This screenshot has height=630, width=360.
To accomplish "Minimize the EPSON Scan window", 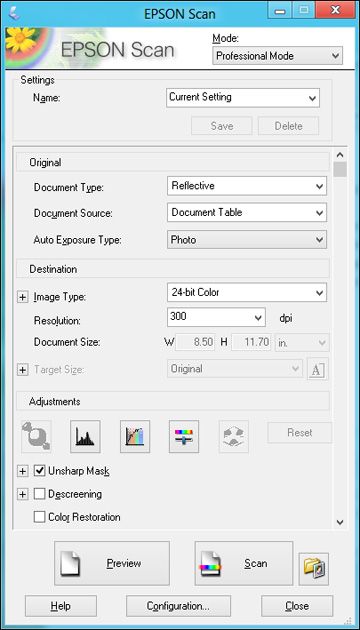I will tap(280, 11).
